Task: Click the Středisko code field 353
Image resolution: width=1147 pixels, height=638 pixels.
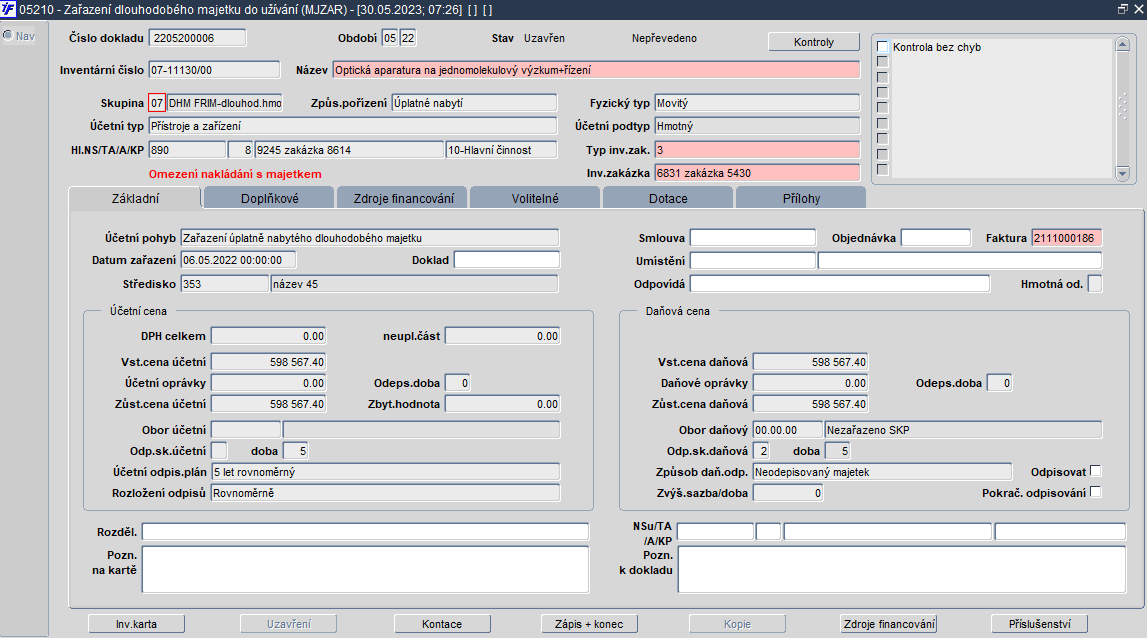Action: click(x=225, y=284)
